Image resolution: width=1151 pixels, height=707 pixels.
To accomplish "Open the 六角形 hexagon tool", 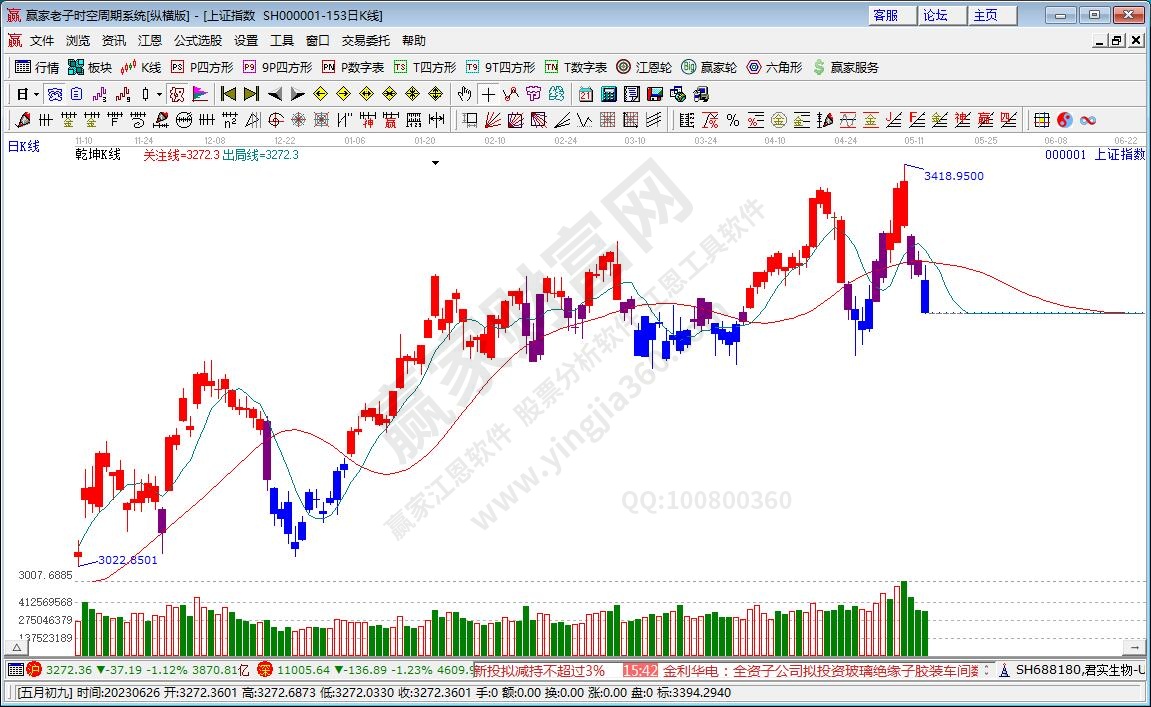I will (x=774, y=67).
